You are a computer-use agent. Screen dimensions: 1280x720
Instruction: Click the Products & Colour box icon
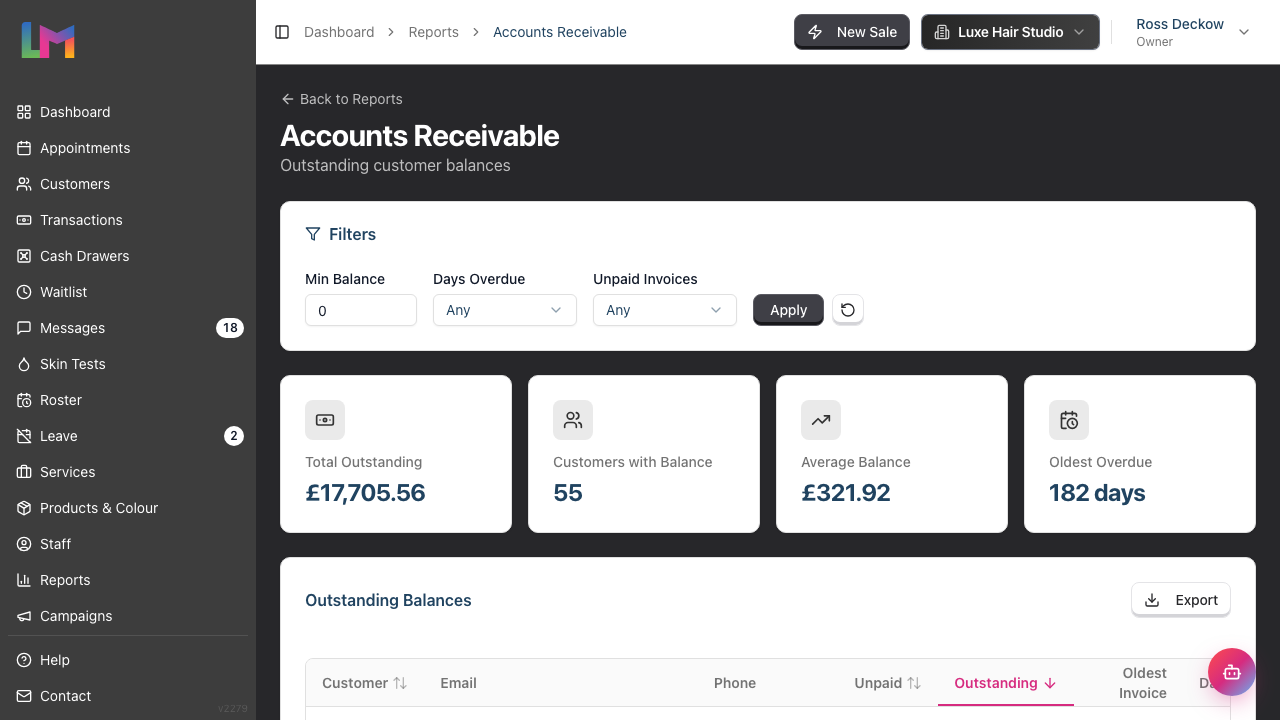(24, 508)
